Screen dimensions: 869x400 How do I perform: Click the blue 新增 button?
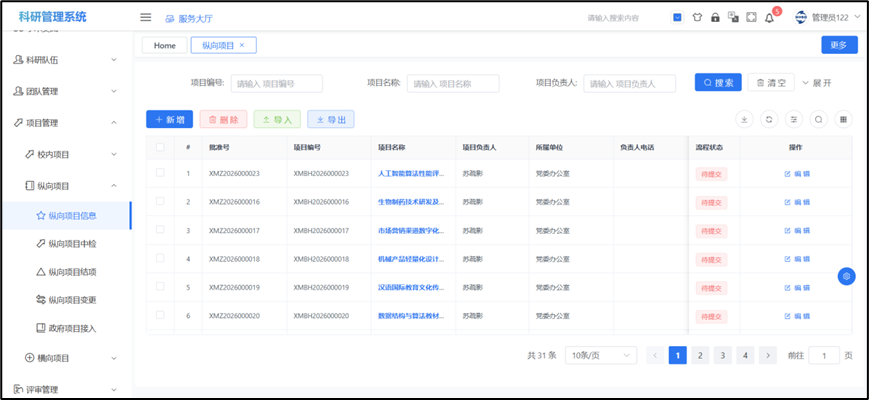click(x=169, y=119)
